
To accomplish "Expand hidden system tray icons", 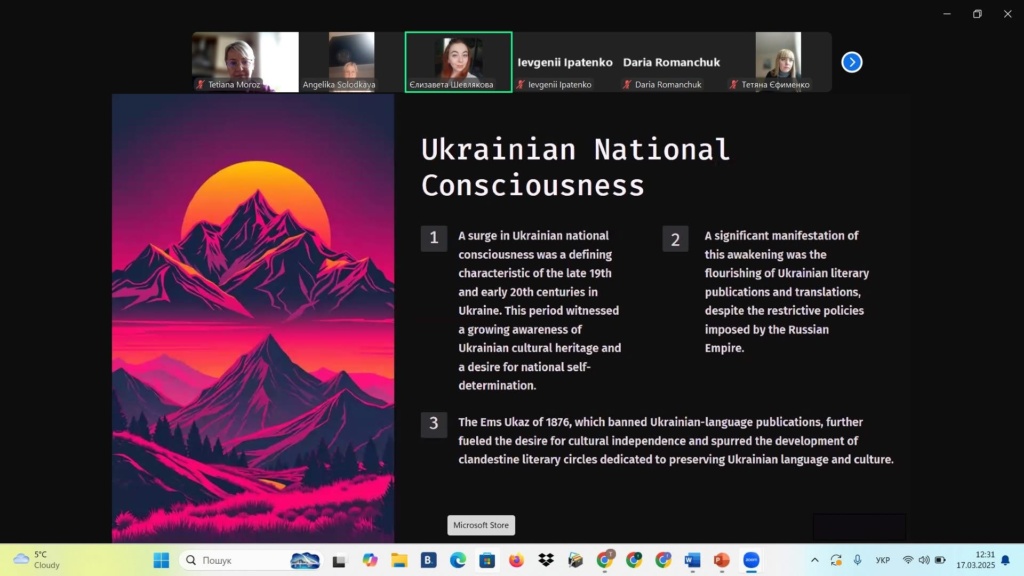I will click(x=814, y=560).
